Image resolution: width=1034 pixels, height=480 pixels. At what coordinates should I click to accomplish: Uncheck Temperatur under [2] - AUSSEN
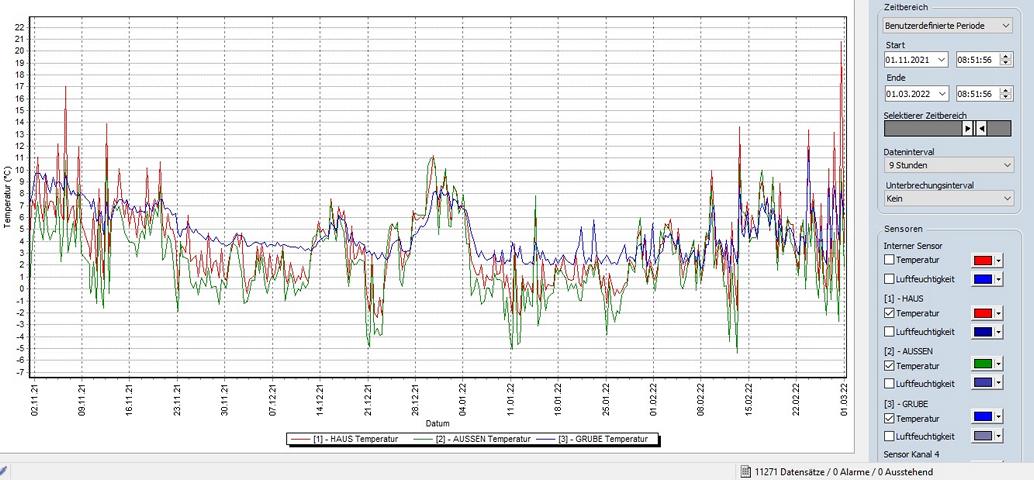889,365
